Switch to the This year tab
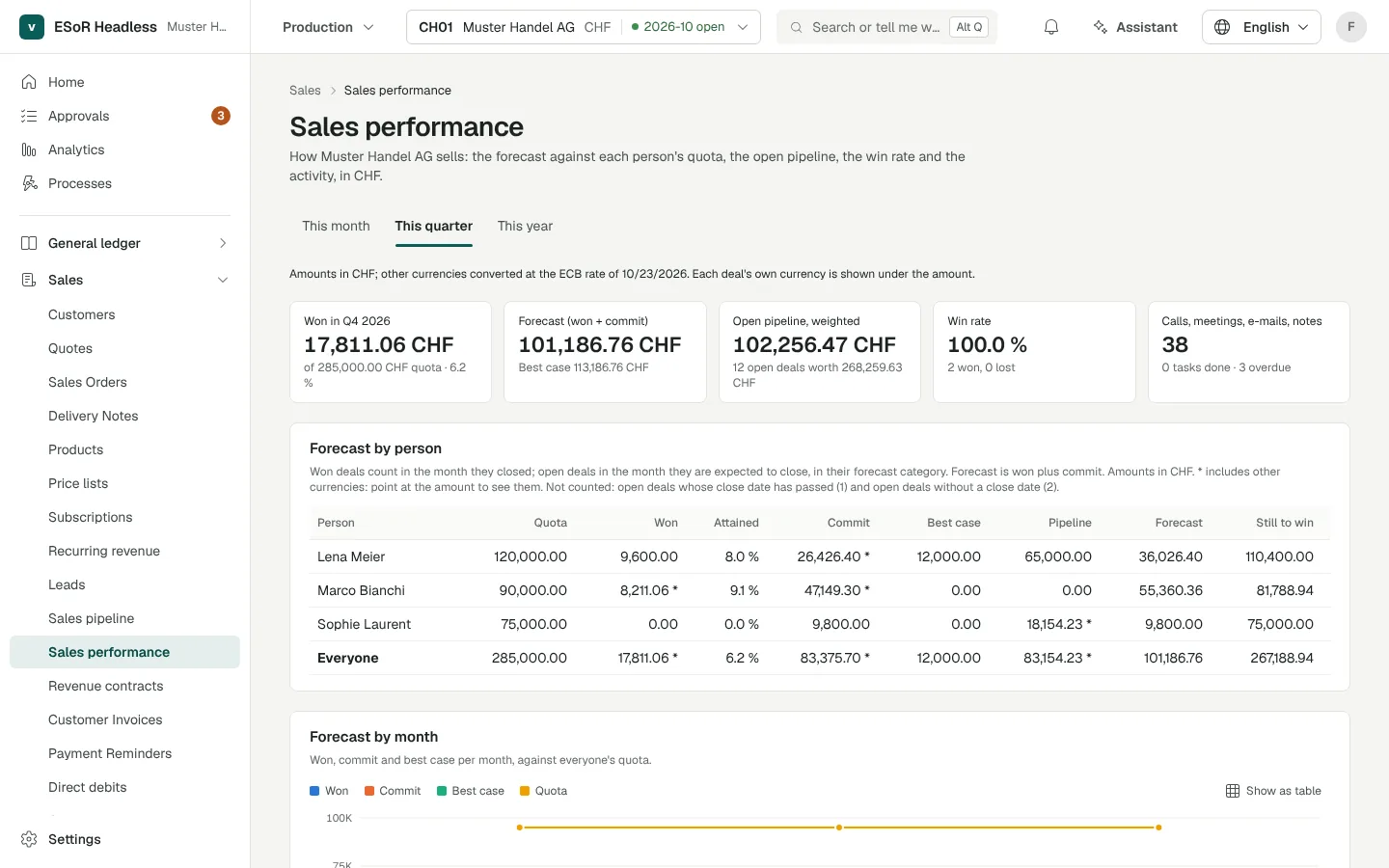This screenshot has width=1389, height=868. (x=525, y=226)
